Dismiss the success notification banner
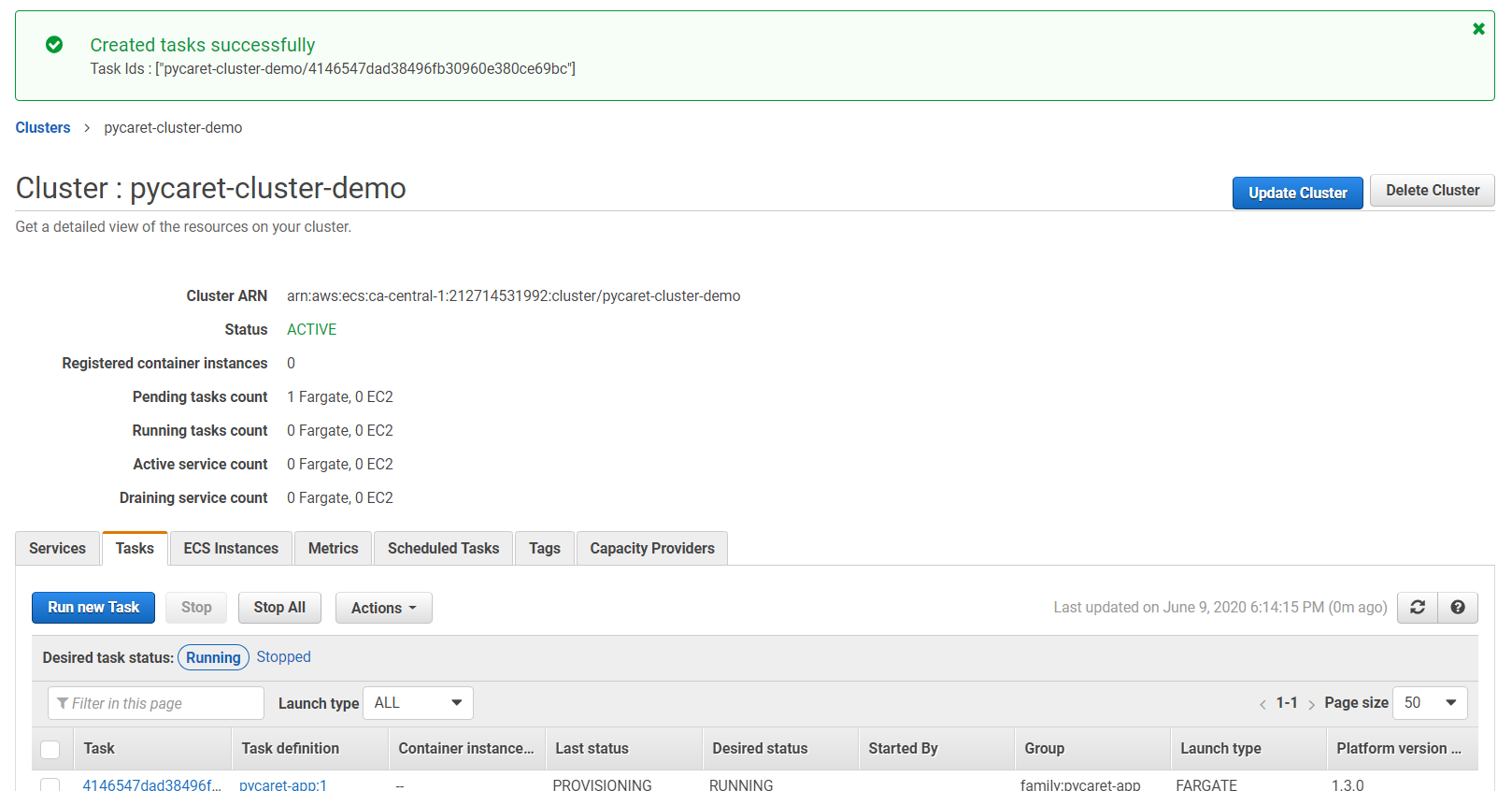The width and height of the screenshot is (1512, 791). [x=1478, y=29]
